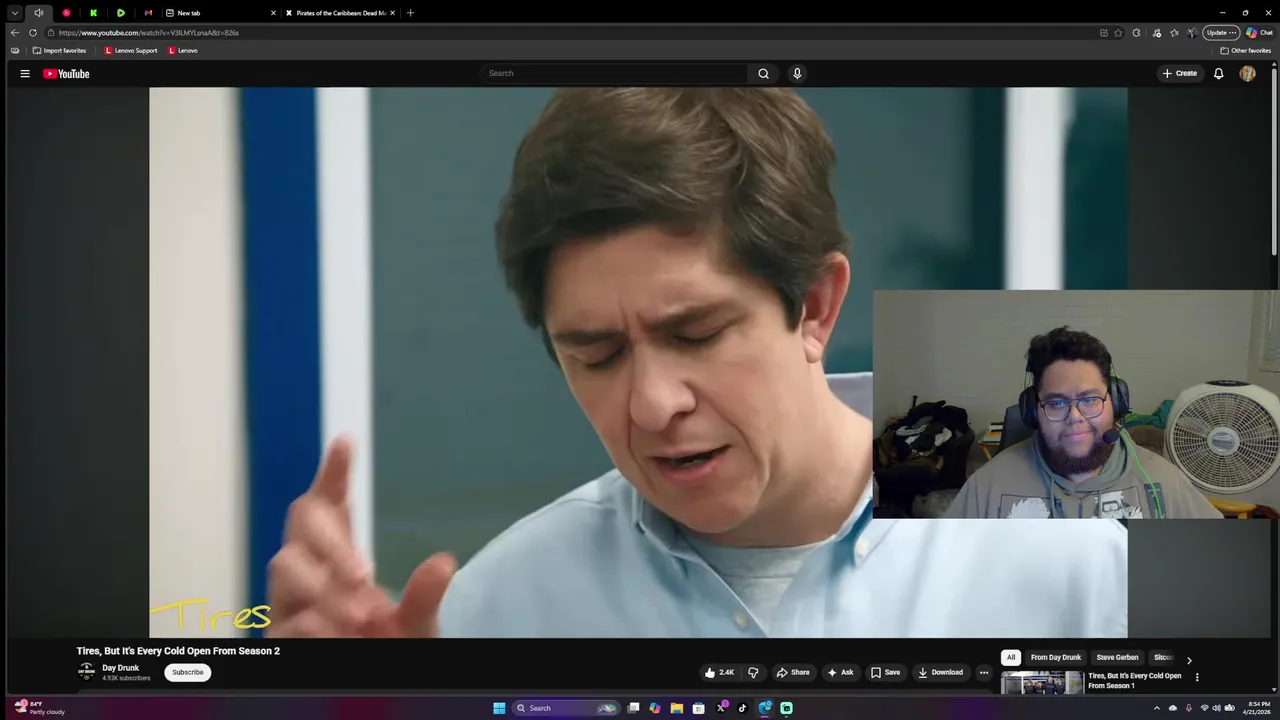Click the Windows taskbar search box

point(567,708)
